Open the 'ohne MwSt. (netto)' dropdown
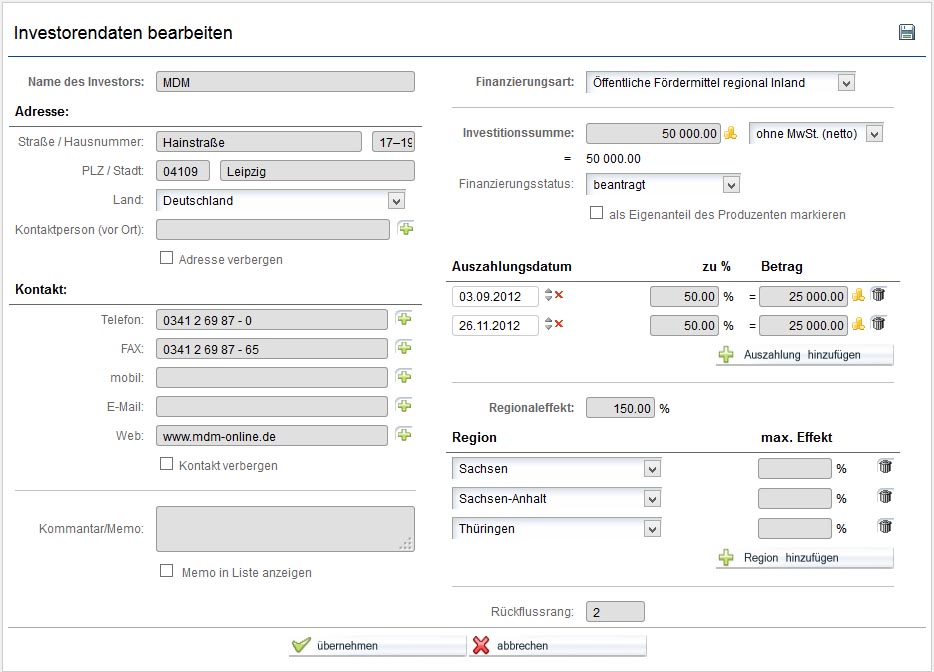Viewport: 934px width, 672px height. coord(816,134)
